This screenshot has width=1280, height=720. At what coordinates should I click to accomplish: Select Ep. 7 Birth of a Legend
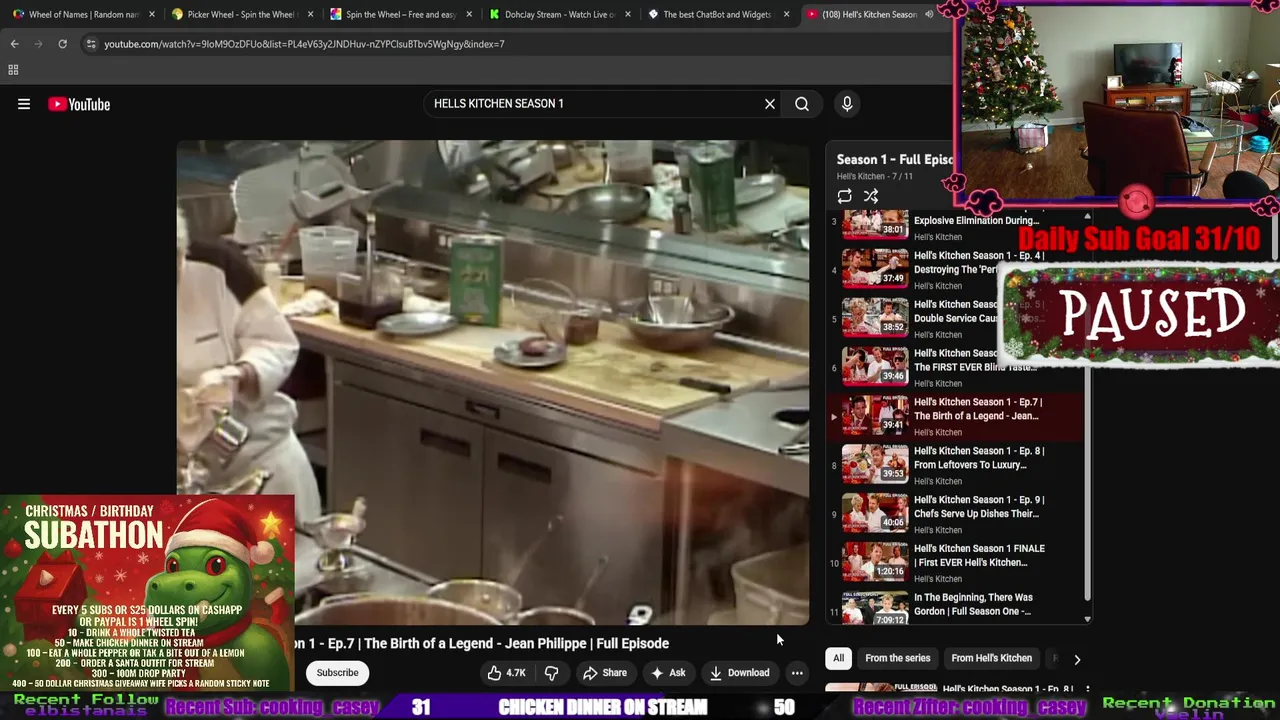tap(957, 416)
